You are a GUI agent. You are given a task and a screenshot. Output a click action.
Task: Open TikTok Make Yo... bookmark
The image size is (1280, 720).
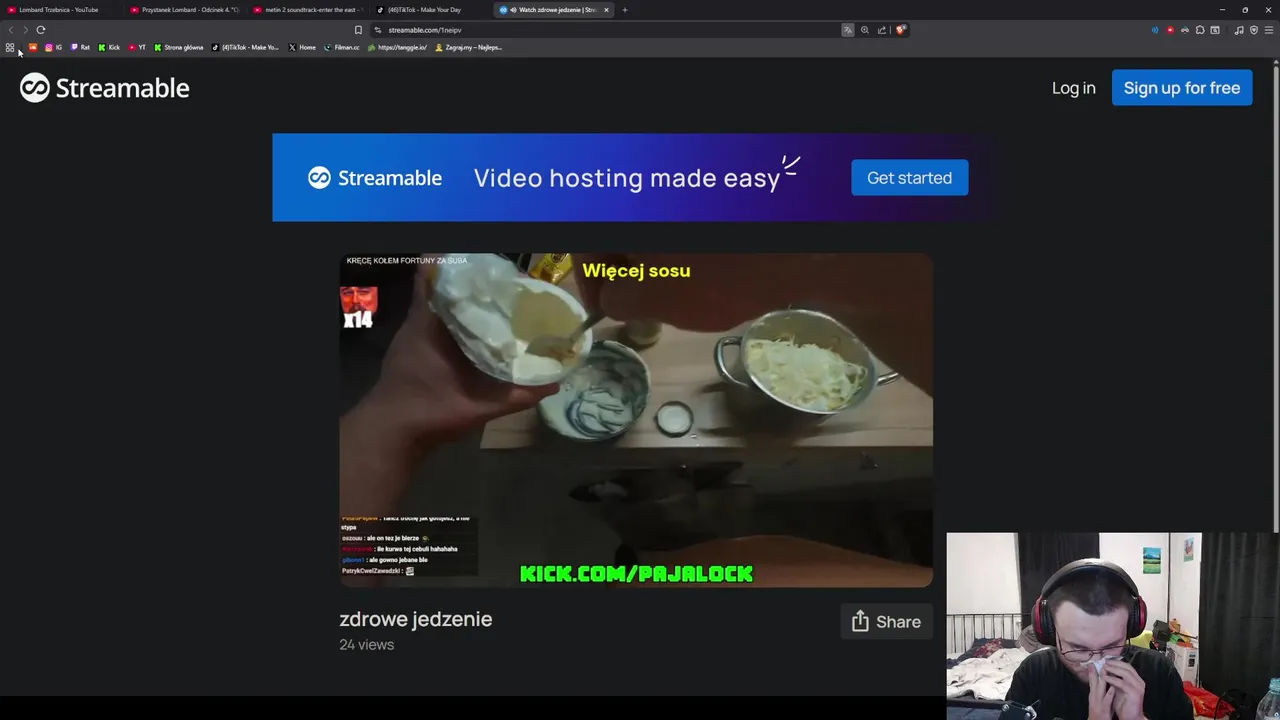(x=245, y=47)
